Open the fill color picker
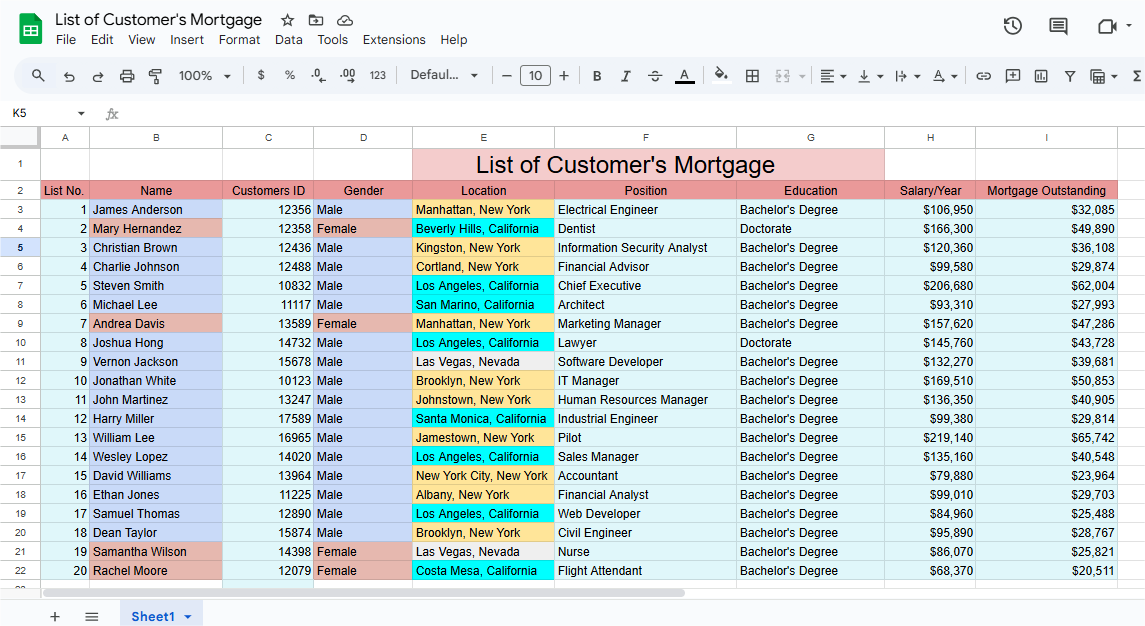Screen dimensions: 1145x626 721,76
